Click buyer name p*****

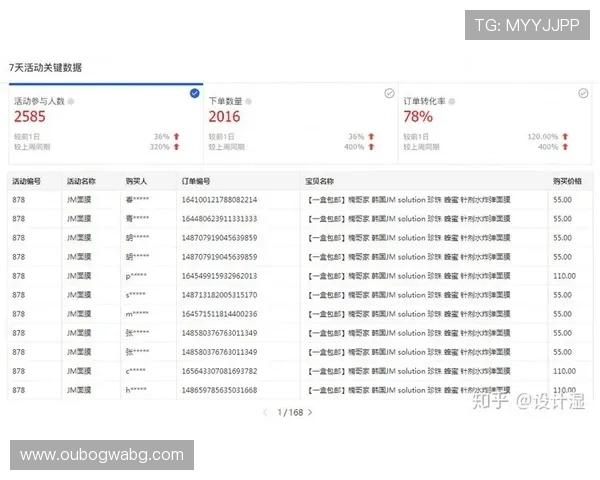point(136,276)
